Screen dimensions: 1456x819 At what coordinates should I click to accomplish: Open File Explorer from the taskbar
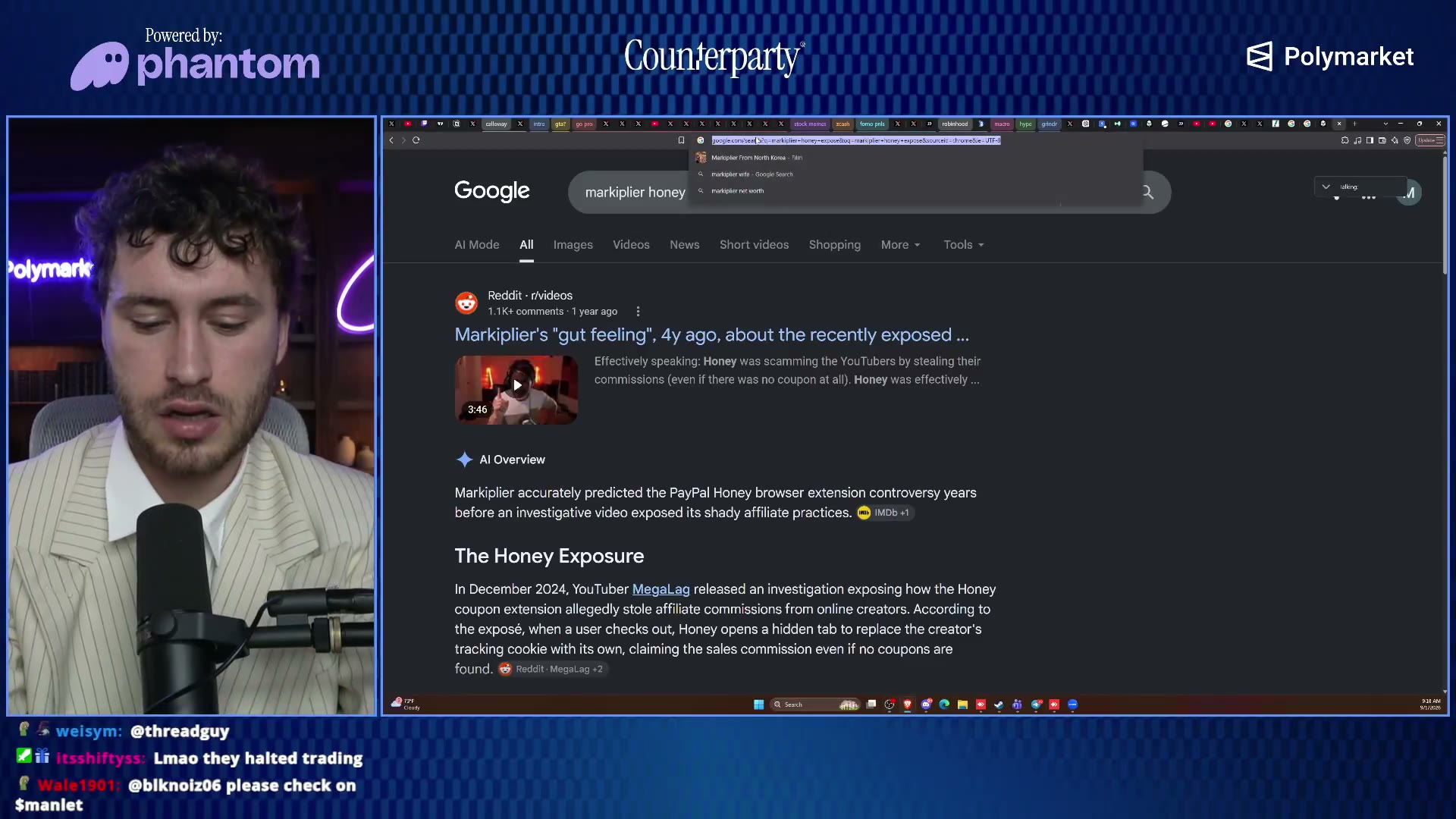[962, 704]
